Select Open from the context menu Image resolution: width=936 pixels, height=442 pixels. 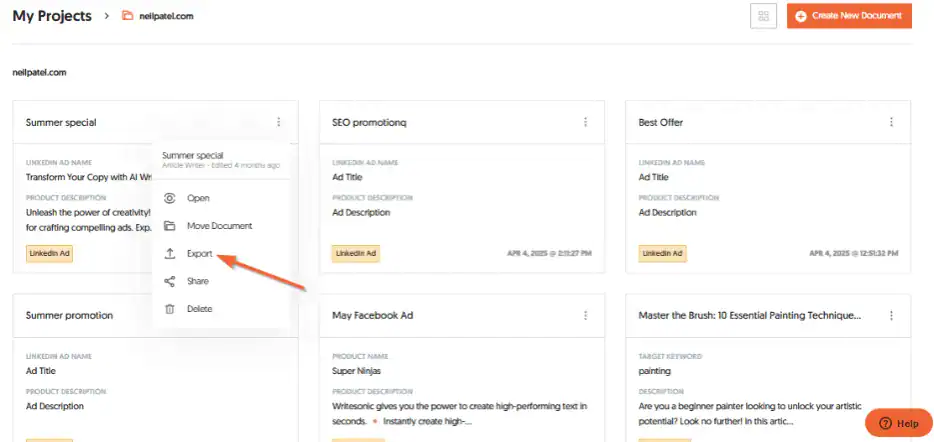[x=198, y=198]
